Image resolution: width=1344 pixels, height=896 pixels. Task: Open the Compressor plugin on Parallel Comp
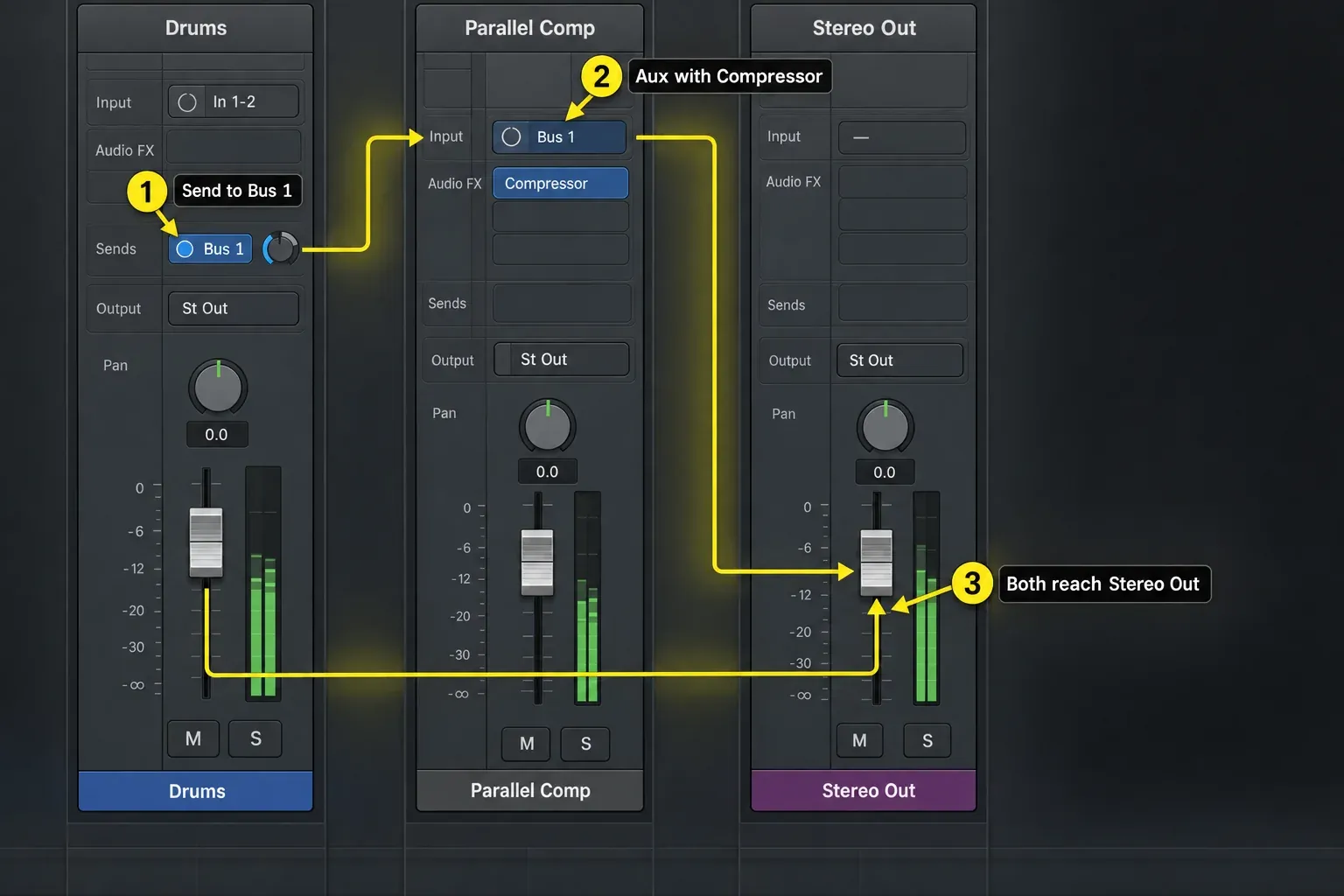[561, 184]
